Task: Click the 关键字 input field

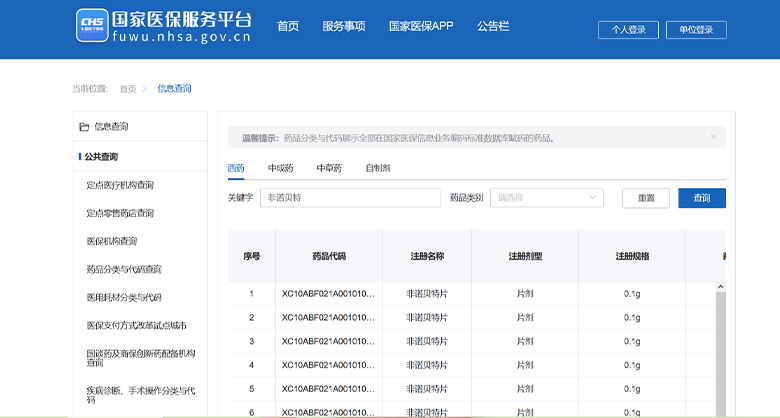Action: (x=349, y=198)
